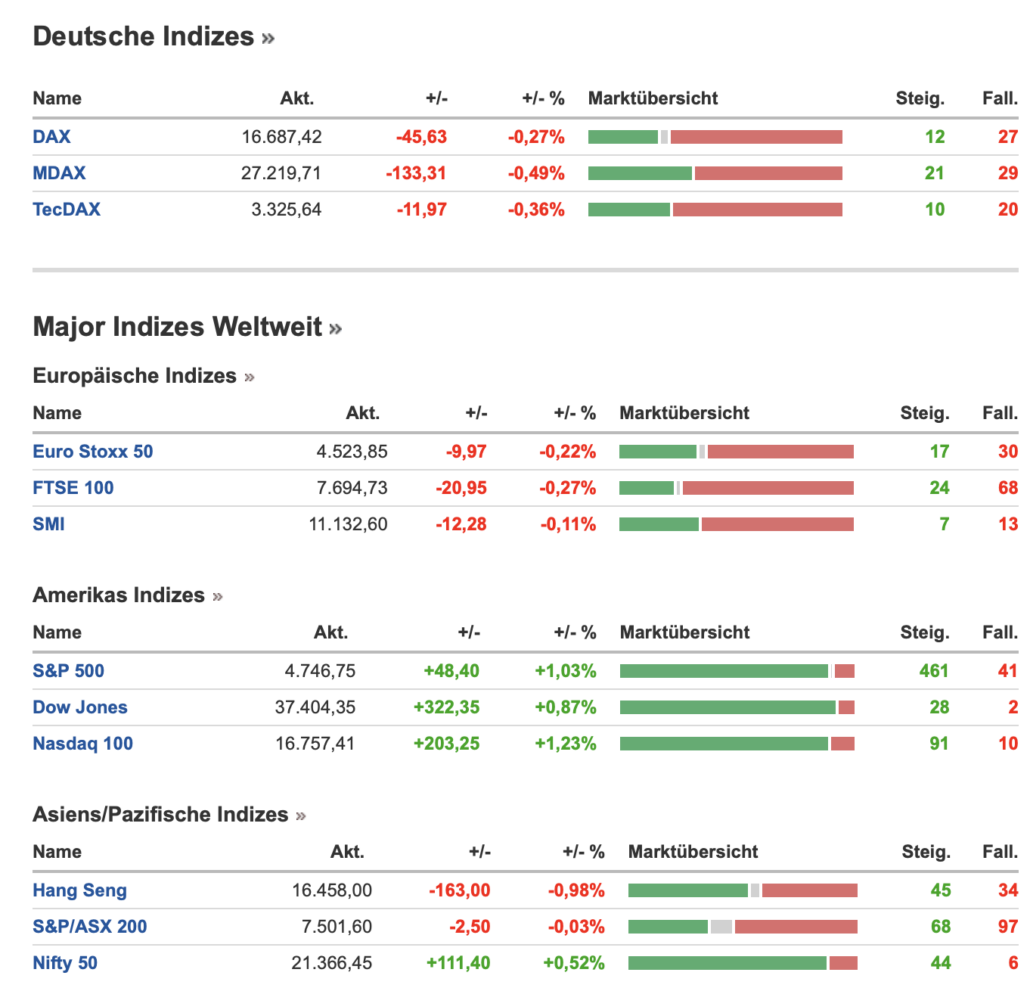
Task: Open the Nasdaq 100 index link
Action: (x=83, y=743)
